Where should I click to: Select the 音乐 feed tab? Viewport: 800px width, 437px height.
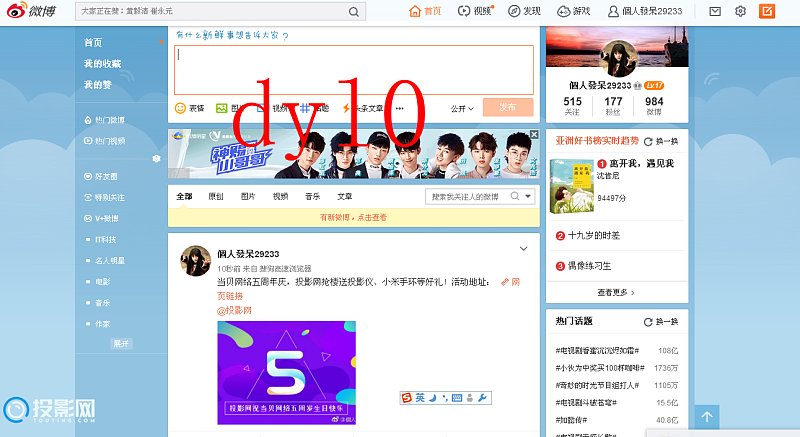[x=312, y=196]
